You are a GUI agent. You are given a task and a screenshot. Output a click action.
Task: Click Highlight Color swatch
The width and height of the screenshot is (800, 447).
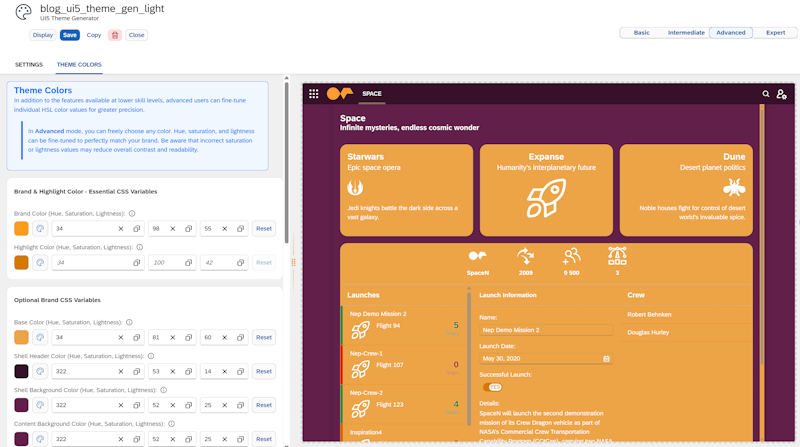(21, 262)
